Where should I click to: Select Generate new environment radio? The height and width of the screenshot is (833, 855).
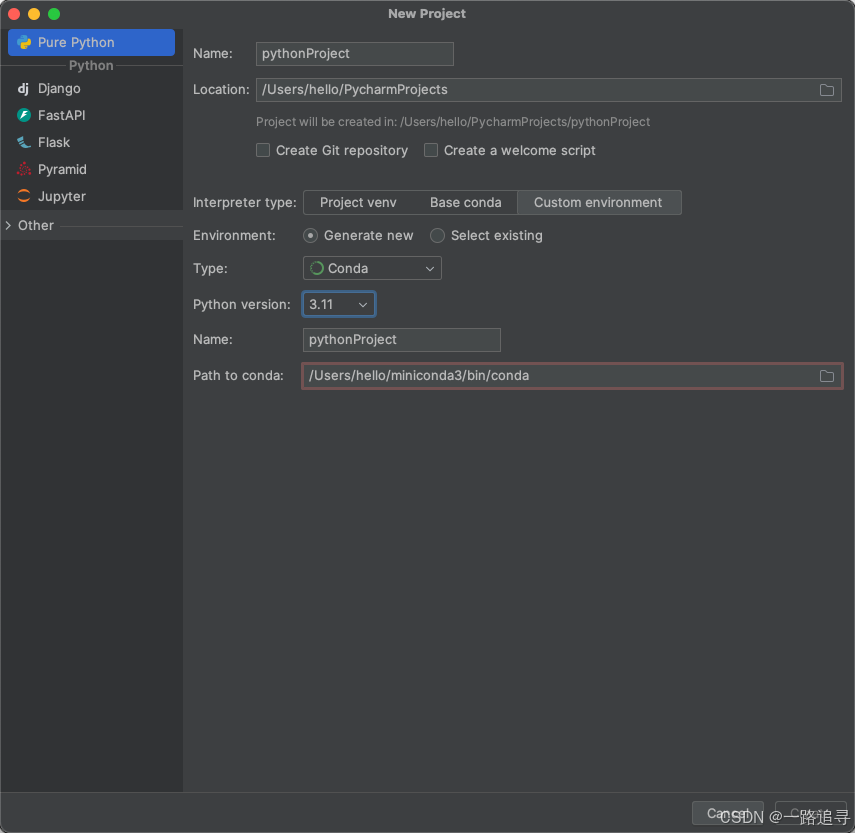310,236
